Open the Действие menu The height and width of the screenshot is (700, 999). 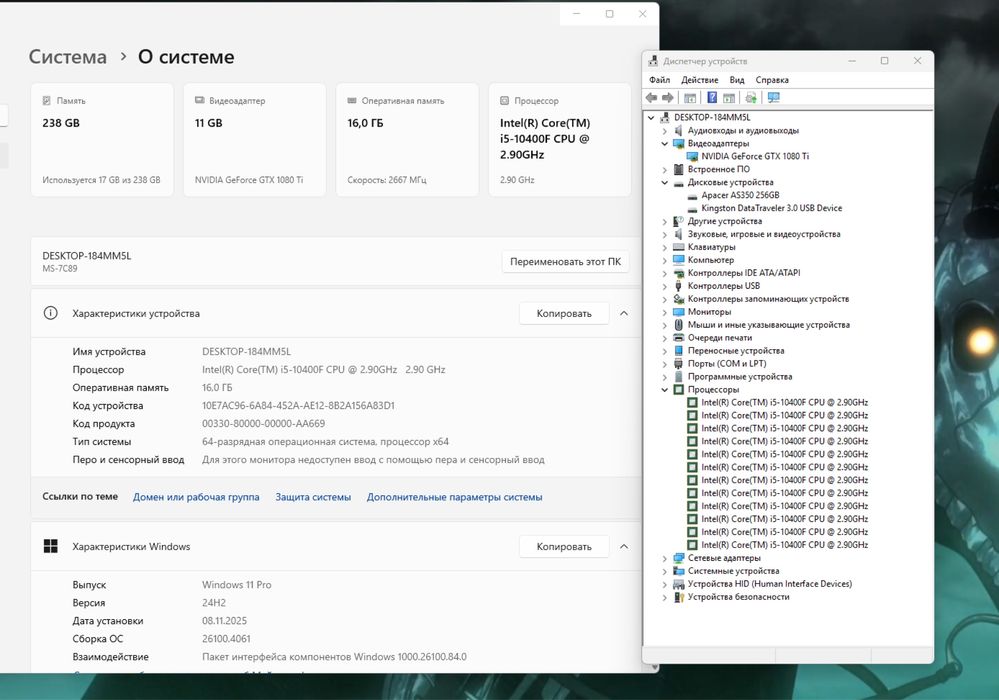click(x=700, y=80)
